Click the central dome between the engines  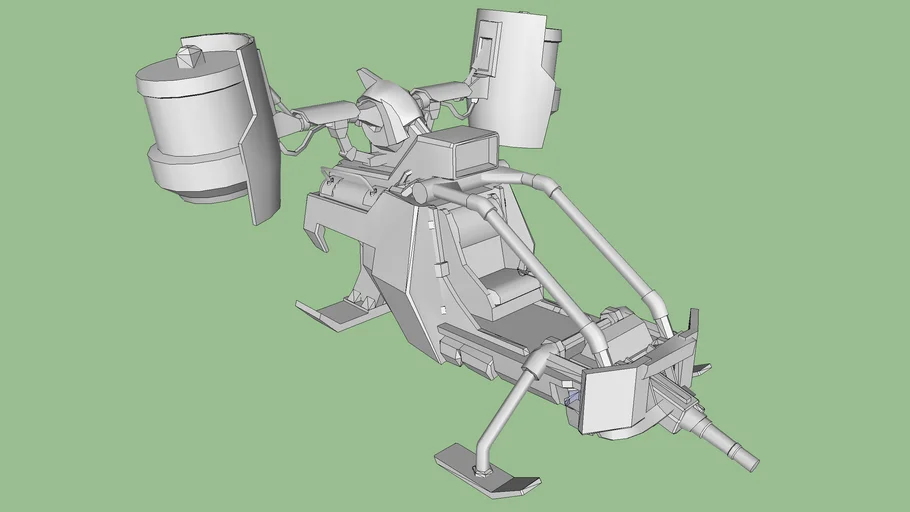[388, 108]
